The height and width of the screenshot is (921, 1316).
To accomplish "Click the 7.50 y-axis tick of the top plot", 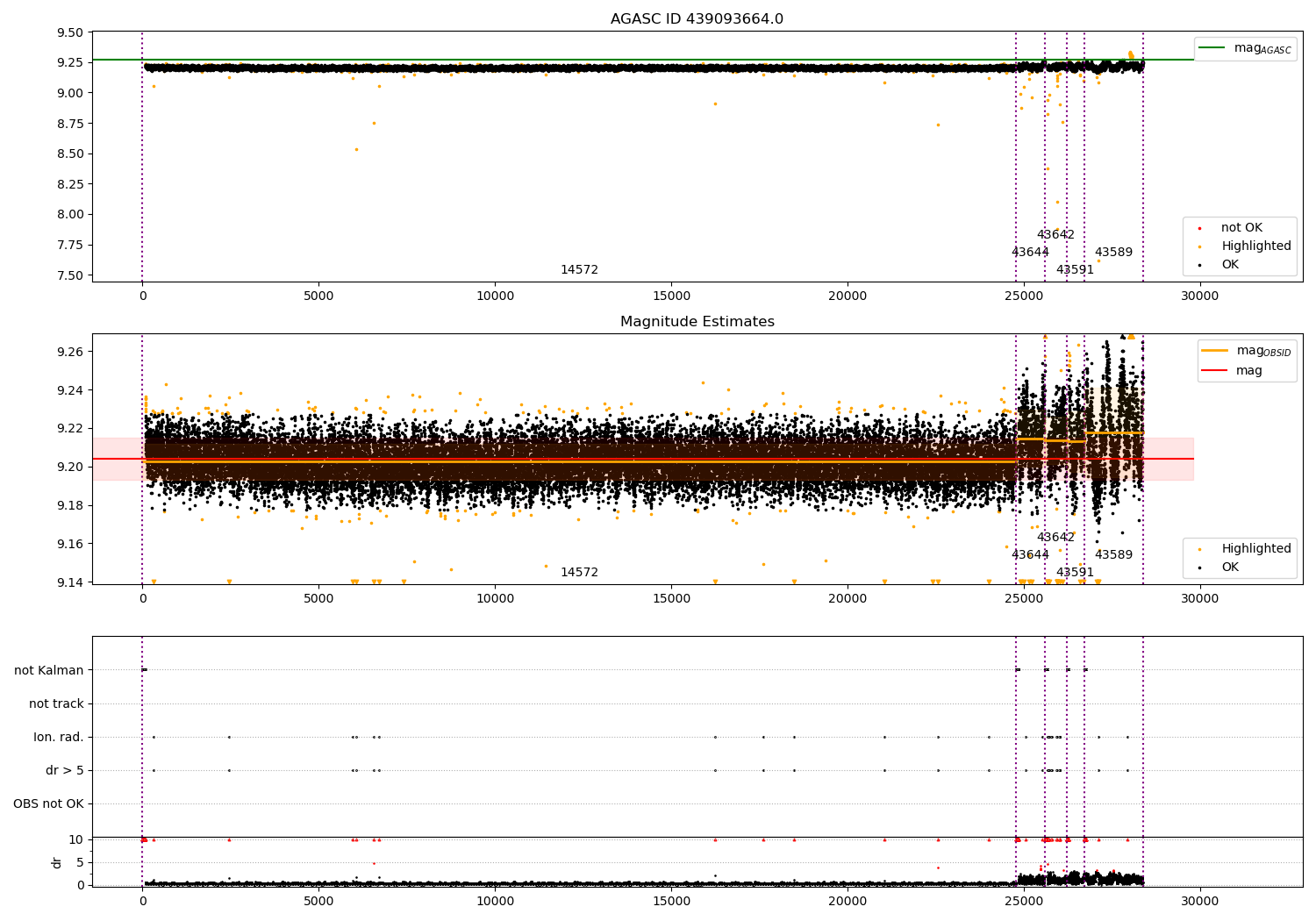I will point(70,275).
